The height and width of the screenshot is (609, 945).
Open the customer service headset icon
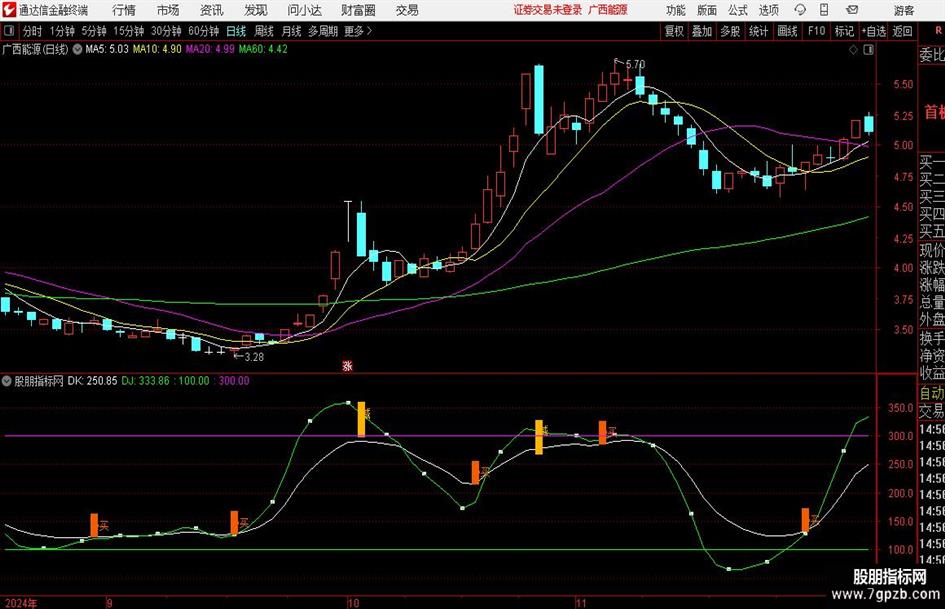click(x=800, y=10)
